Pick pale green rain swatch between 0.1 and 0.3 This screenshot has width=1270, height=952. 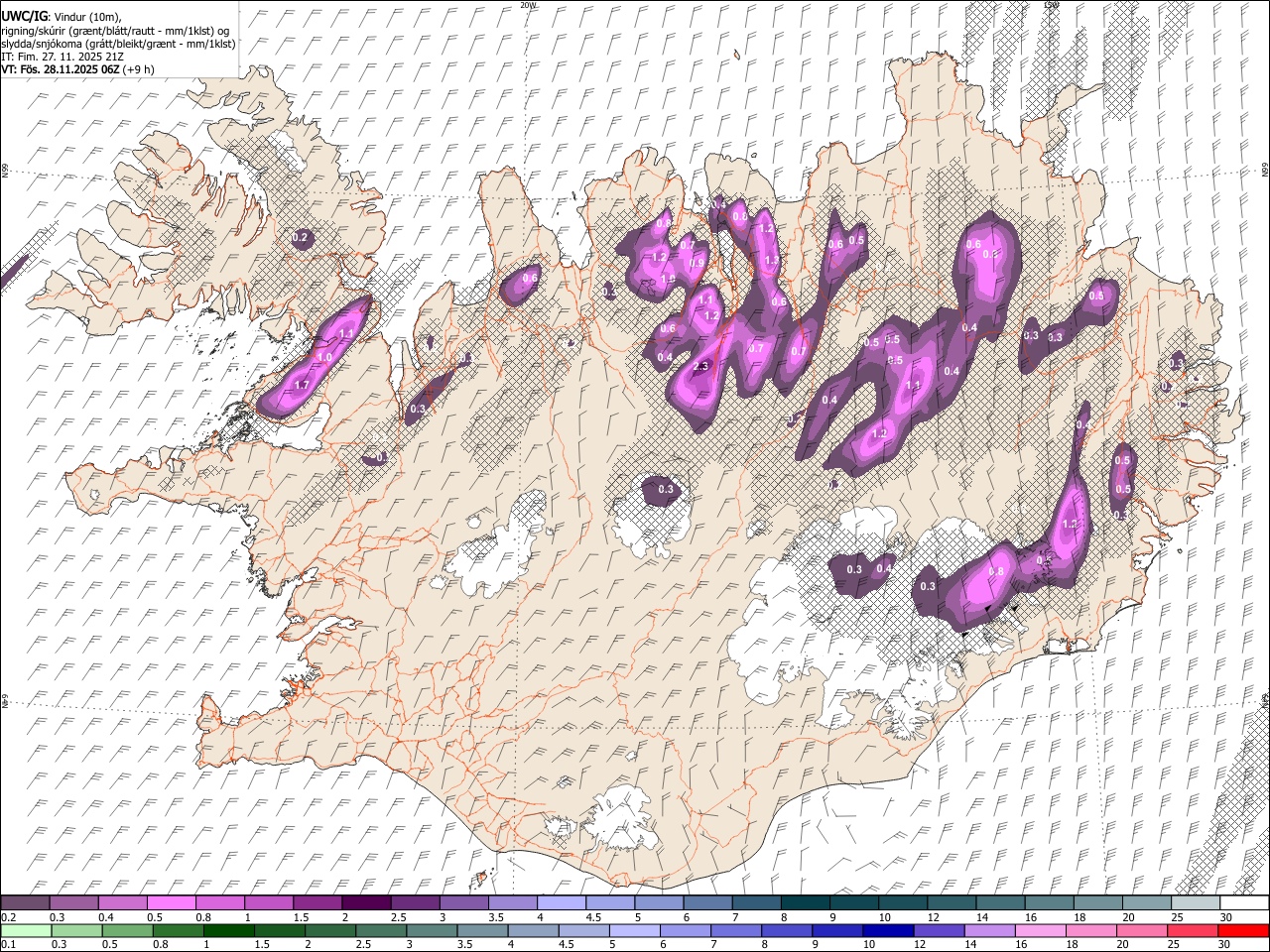tap(25, 930)
